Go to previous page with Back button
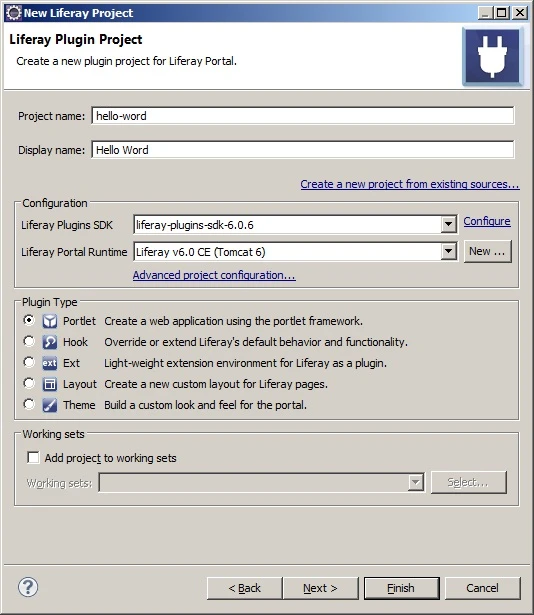 point(244,588)
